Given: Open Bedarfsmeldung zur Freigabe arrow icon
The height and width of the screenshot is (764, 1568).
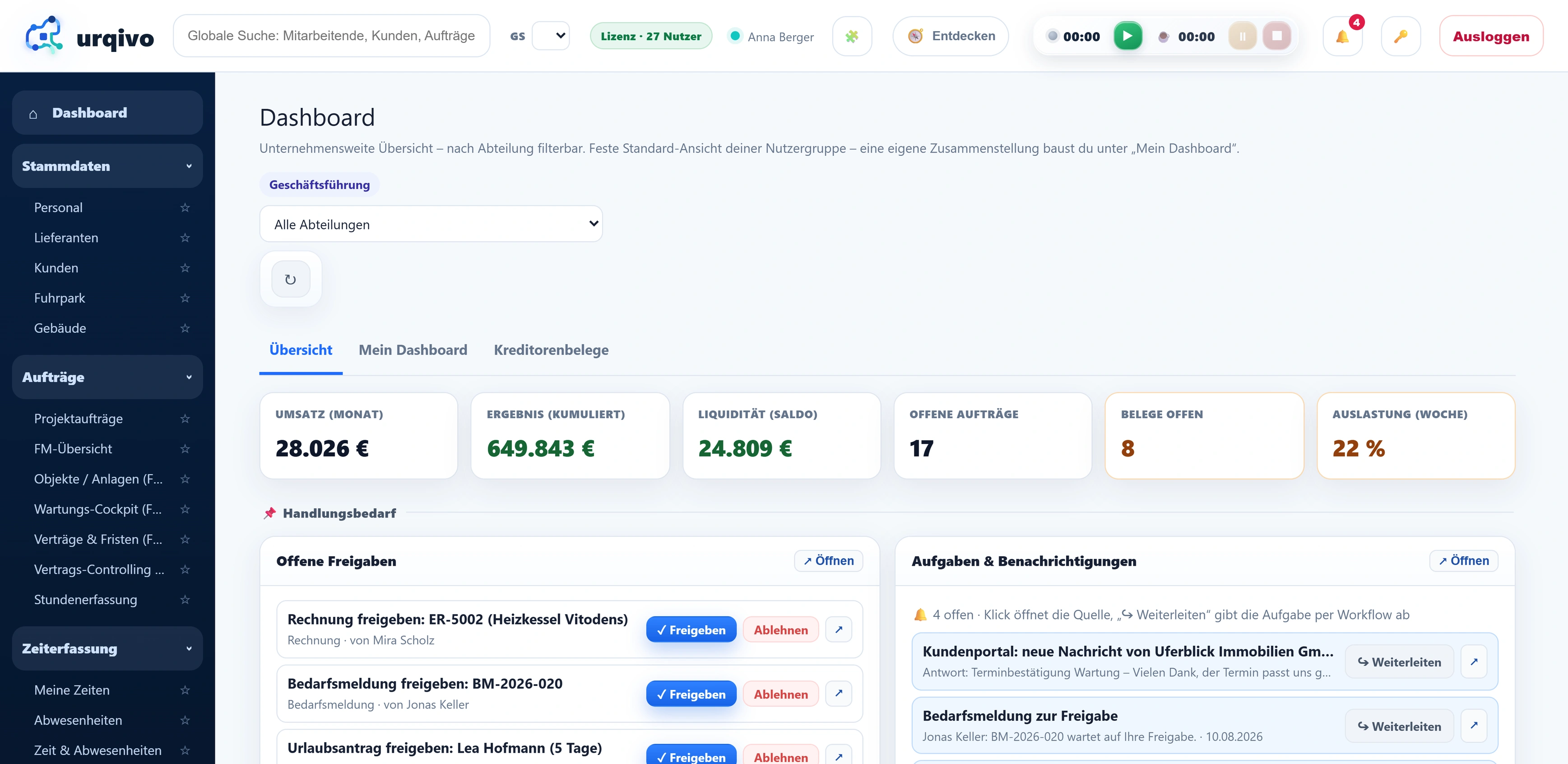Looking at the screenshot, I should click(1474, 726).
